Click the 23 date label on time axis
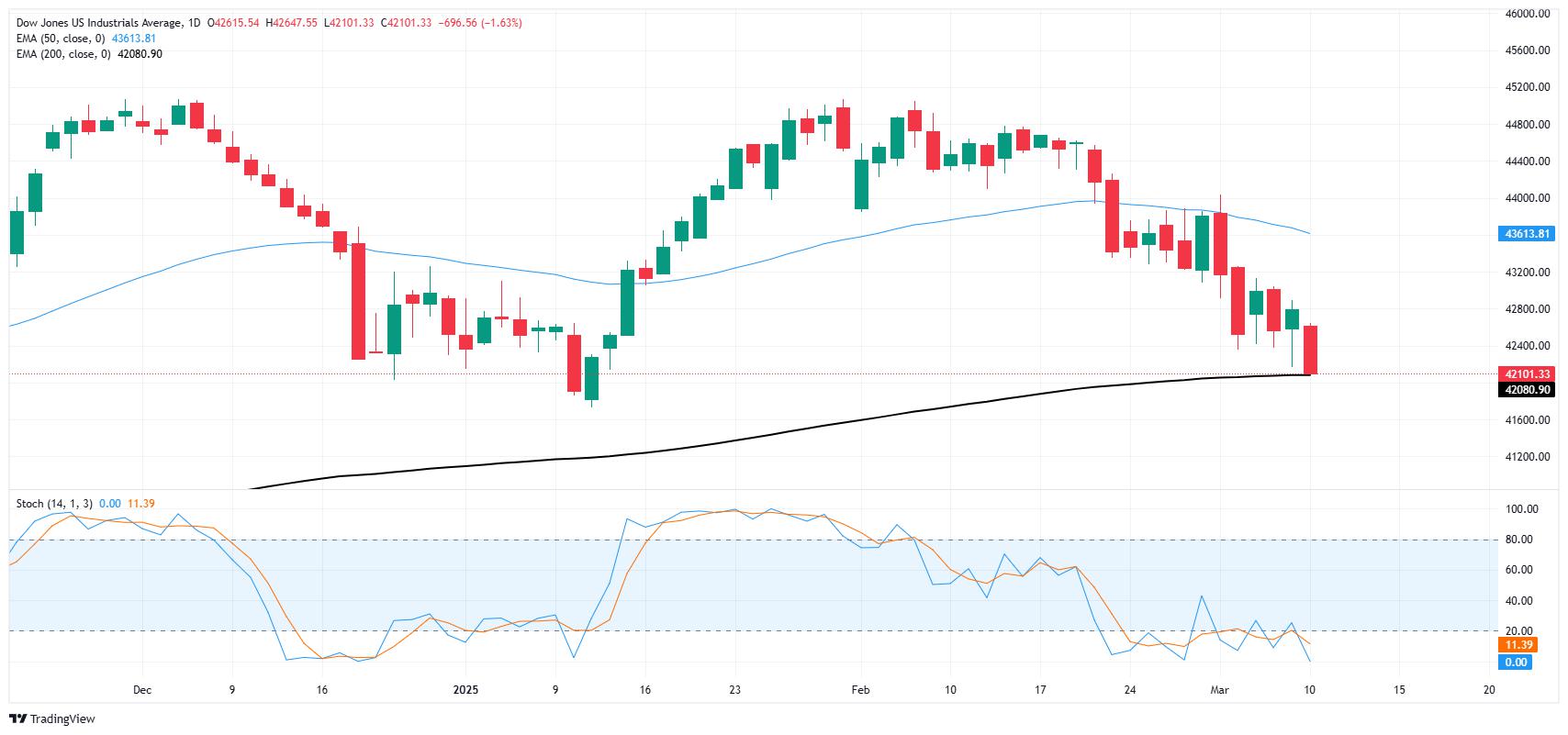The height and width of the screenshot is (735, 1568). tap(734, 689)
